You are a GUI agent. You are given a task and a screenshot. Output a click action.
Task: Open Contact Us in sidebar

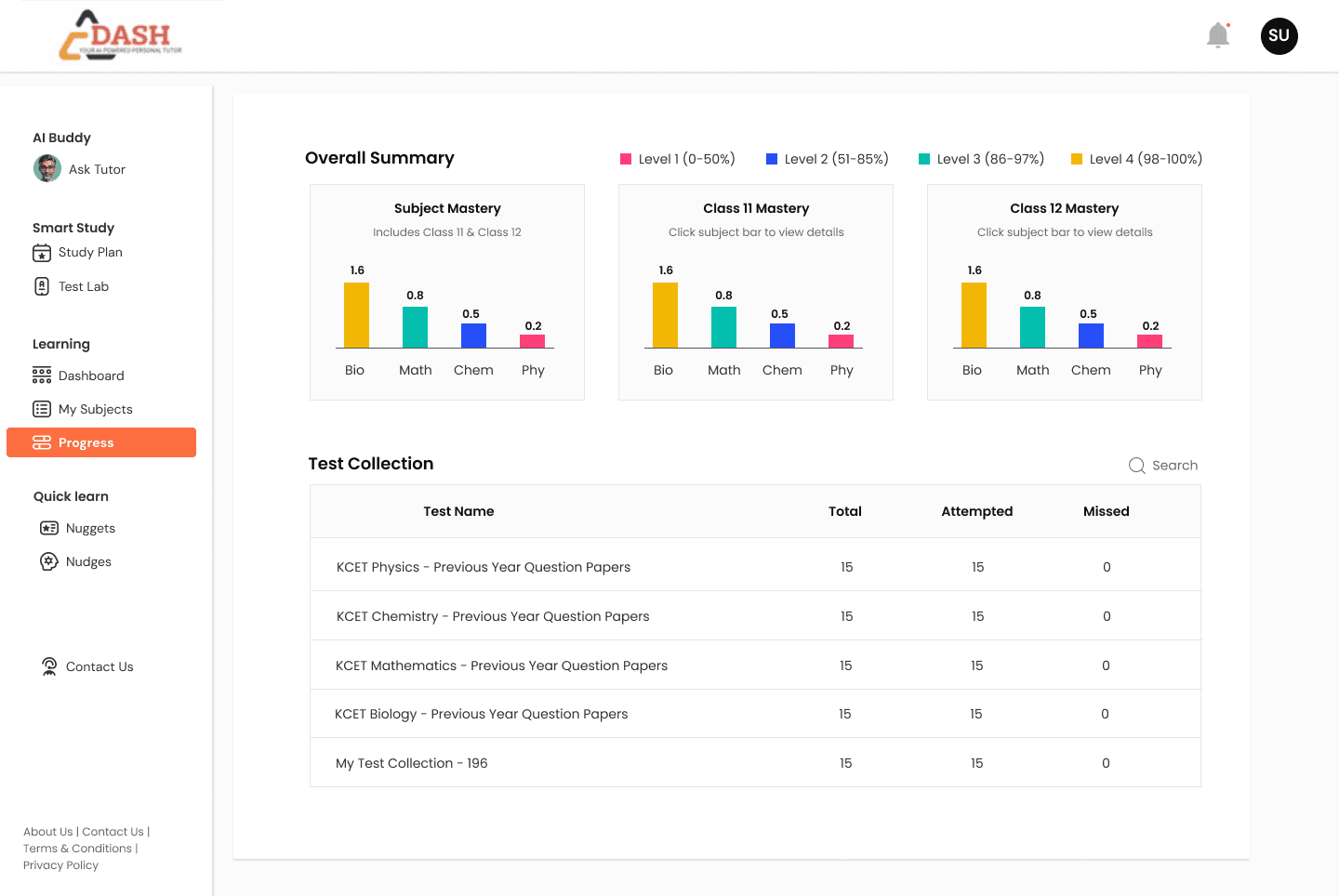(x=99, y=666)
